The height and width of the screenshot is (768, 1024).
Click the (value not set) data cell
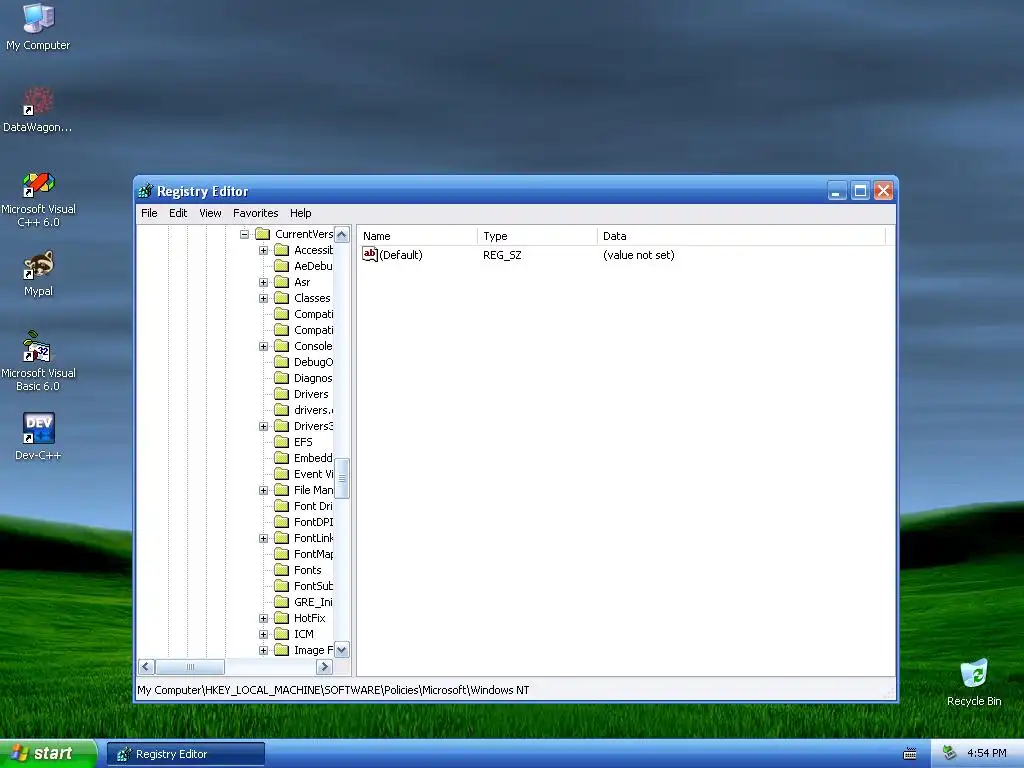638,255
